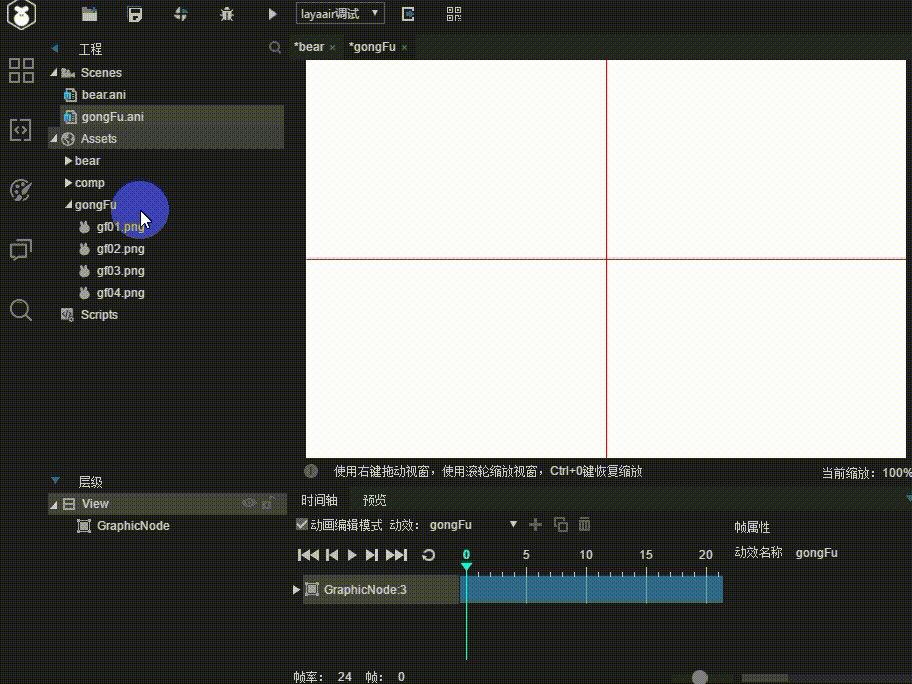Screen dimensions: 912x684
Task: Select gf04.png asset
Action: 120,293
